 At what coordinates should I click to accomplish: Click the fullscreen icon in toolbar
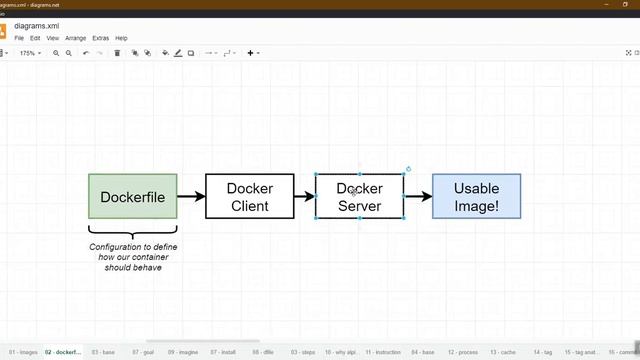coord(629,53)
